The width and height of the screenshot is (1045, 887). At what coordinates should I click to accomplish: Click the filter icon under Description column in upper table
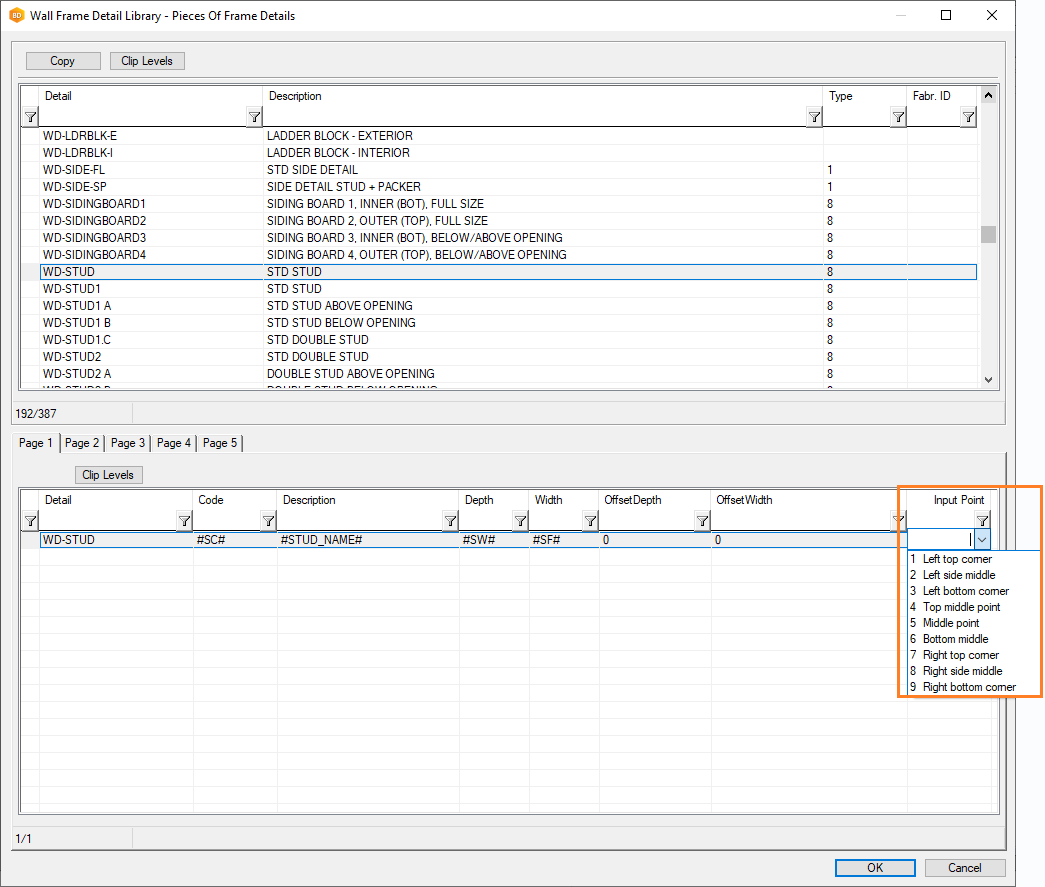click(x=814, y=118)
